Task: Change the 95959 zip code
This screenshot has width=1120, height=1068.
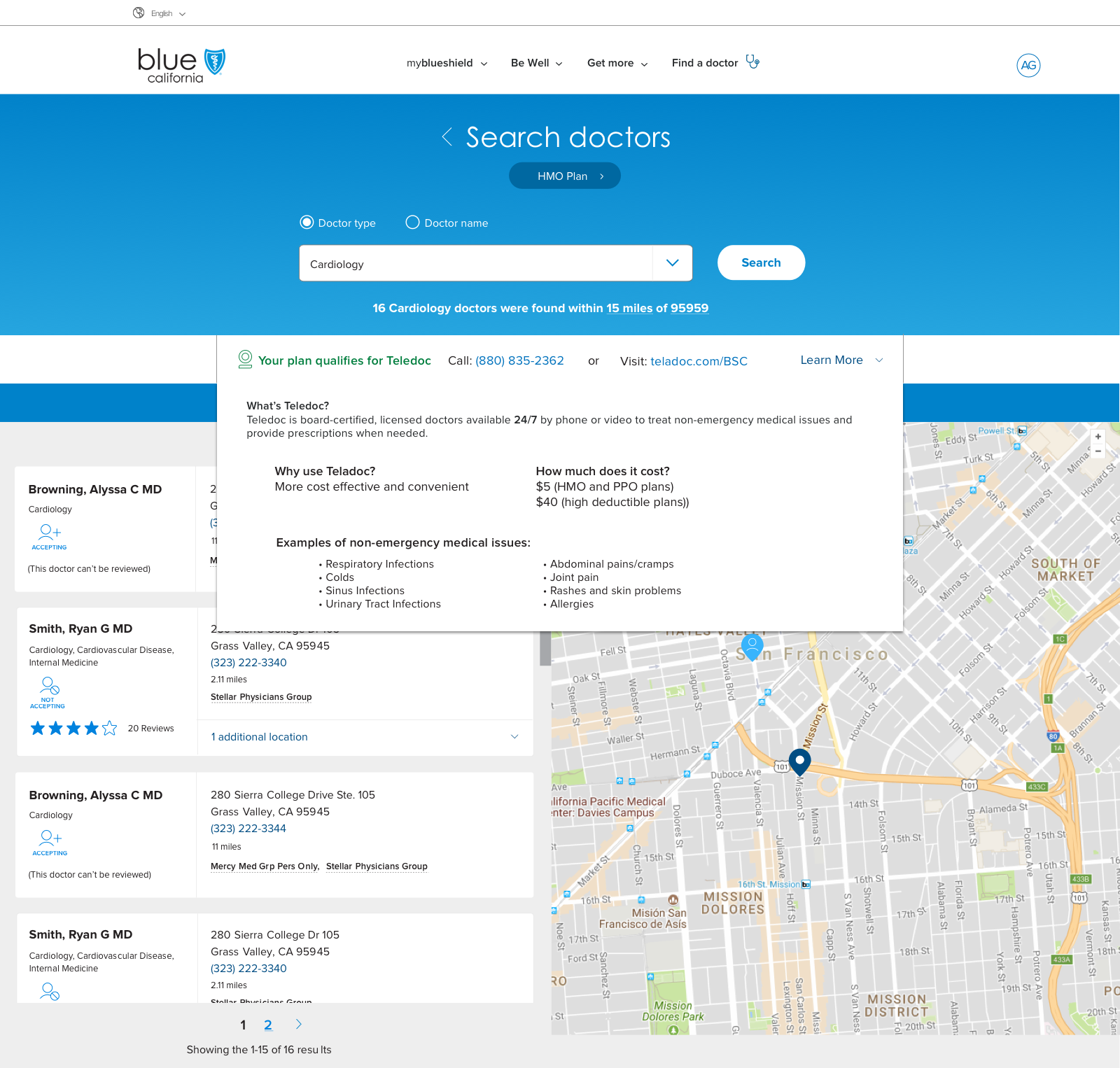Action: pos(689,308)
